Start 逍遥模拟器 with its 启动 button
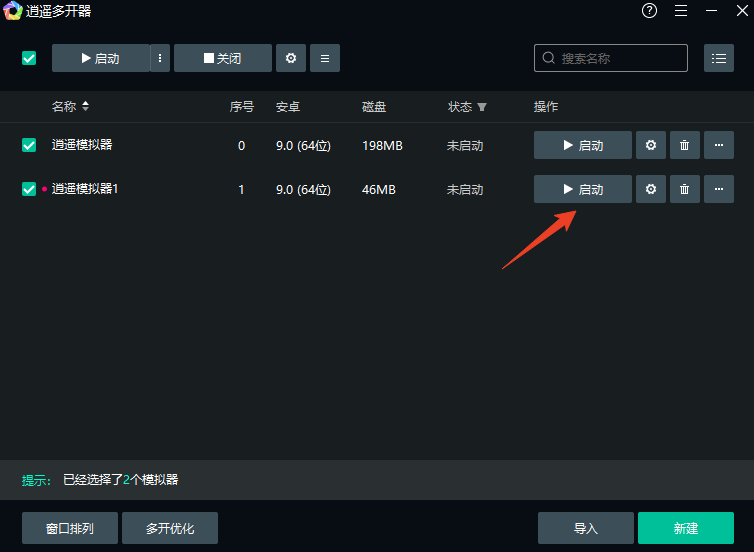 pos(583,145)
